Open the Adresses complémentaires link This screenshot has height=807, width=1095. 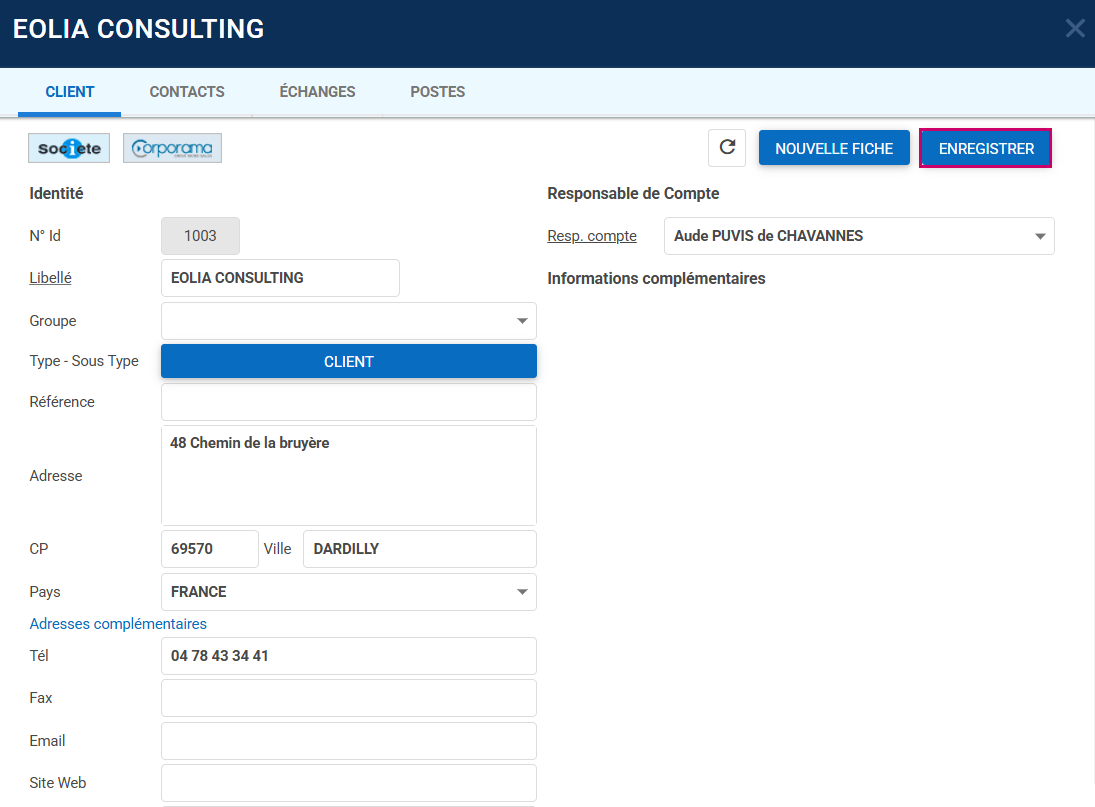pos(118,624)
